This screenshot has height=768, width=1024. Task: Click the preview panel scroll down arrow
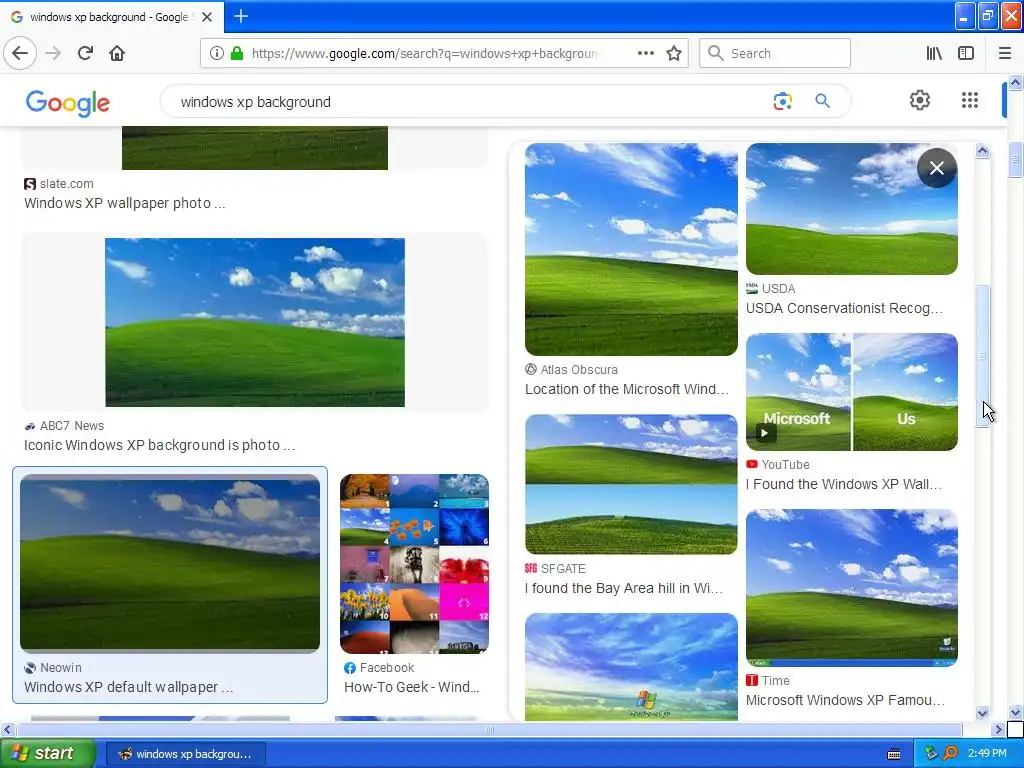point(983,713)
